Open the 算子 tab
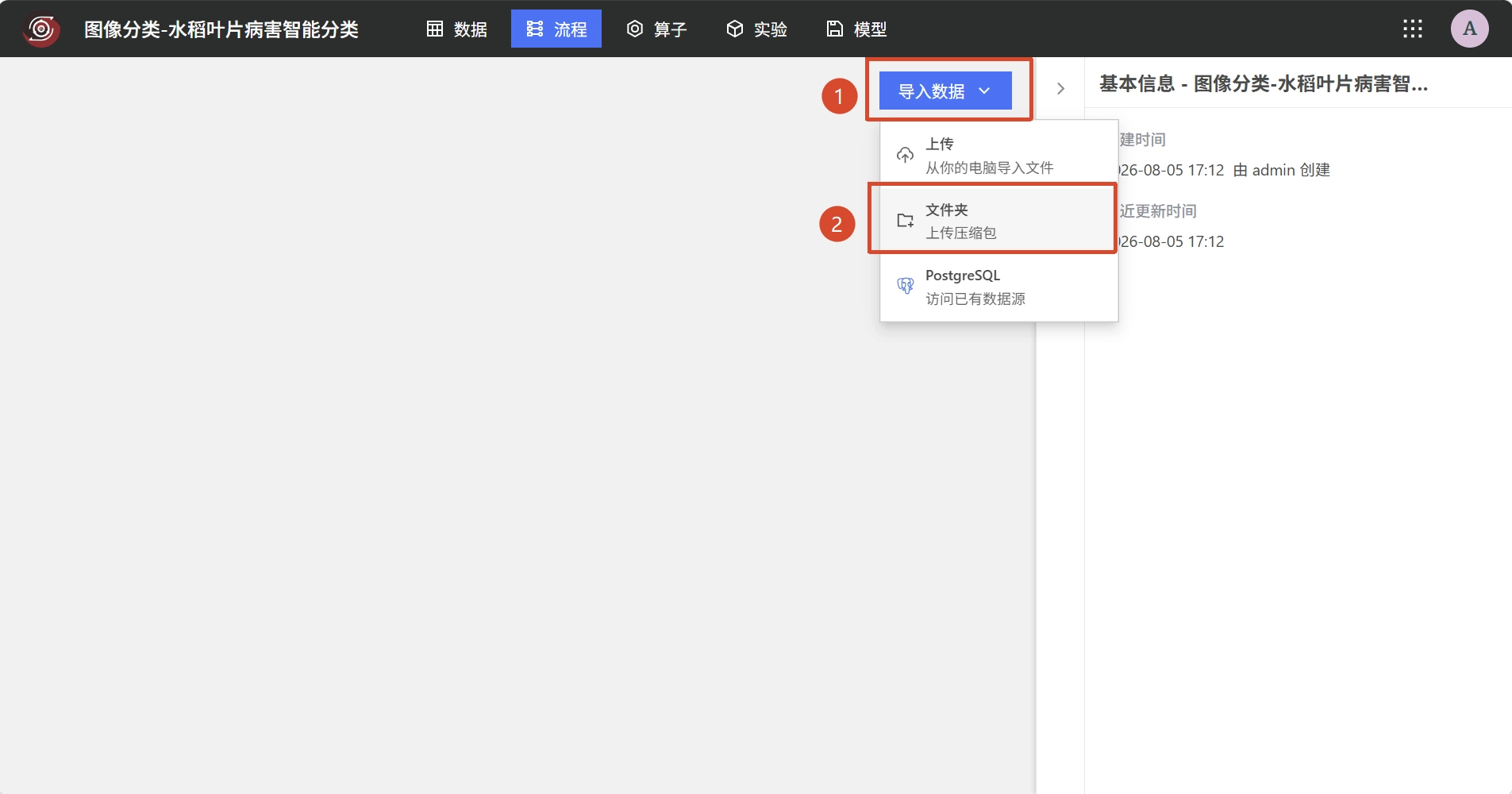This screenshot has height=794, width=1512. click(x=656, y=29)
